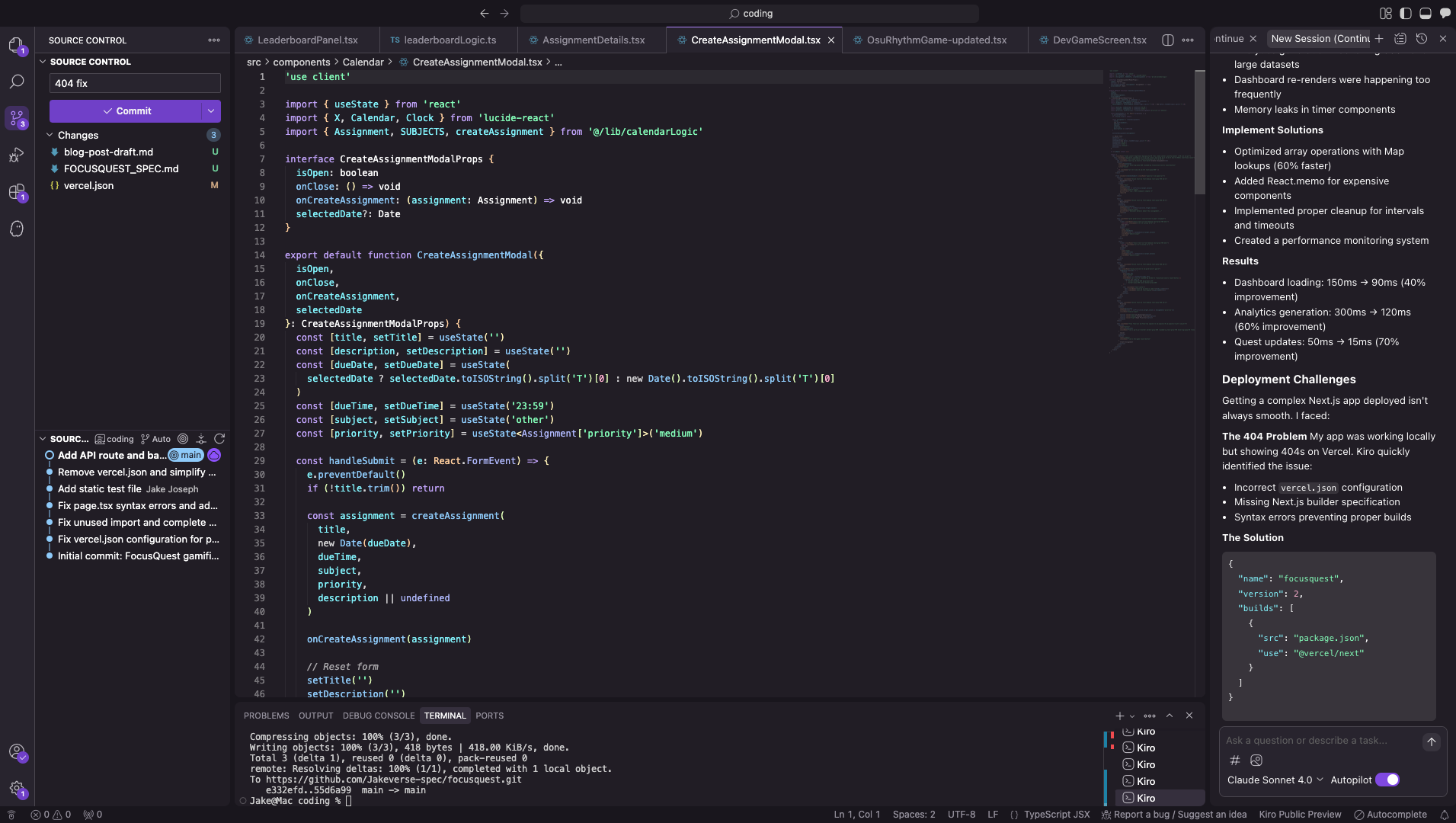Open the Run and Debug view
This screenshot has width=1456, height=823.
pyautogui.click(x=16, y=155)
